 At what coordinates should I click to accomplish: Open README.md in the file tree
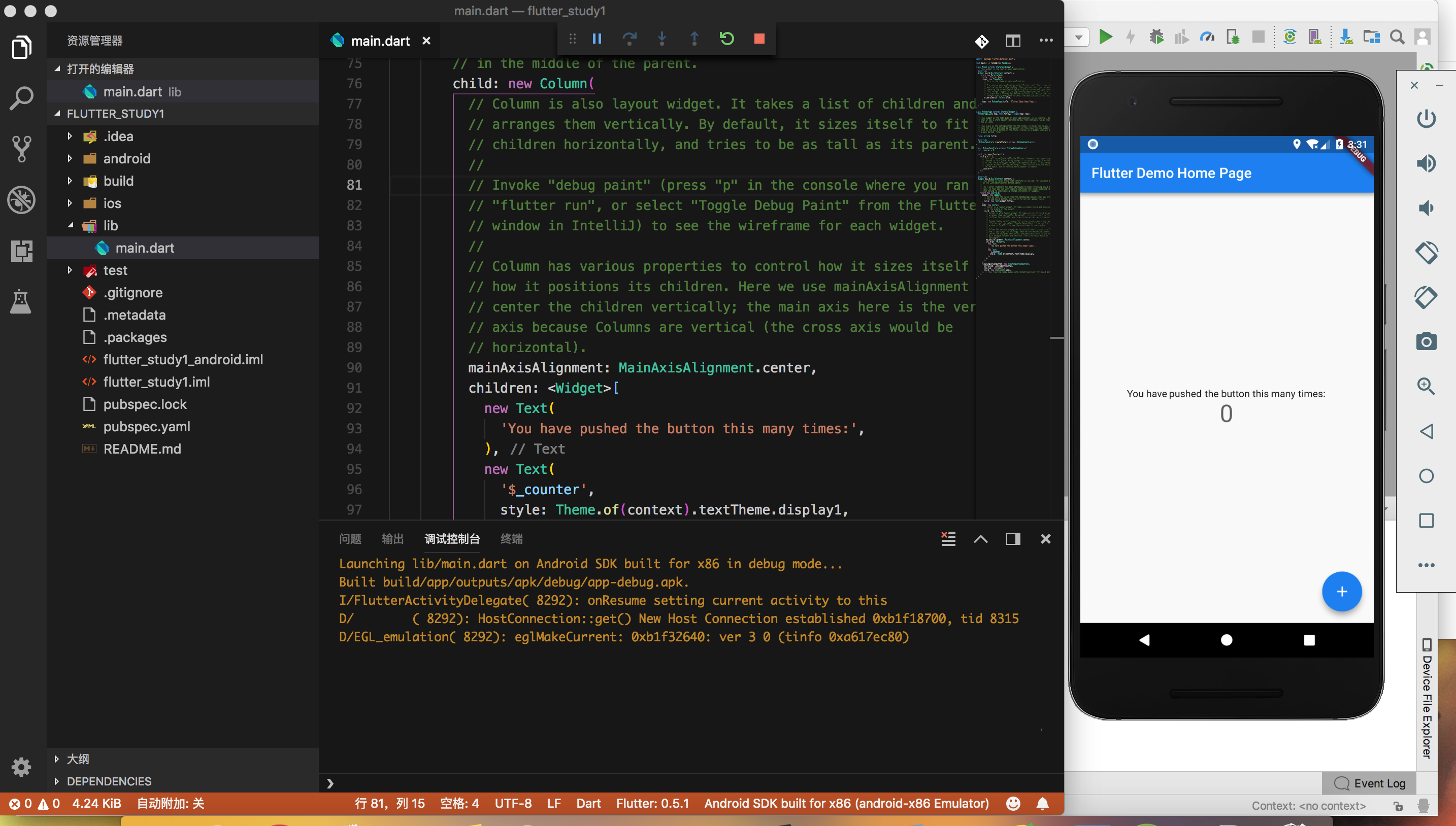(142, 449)
